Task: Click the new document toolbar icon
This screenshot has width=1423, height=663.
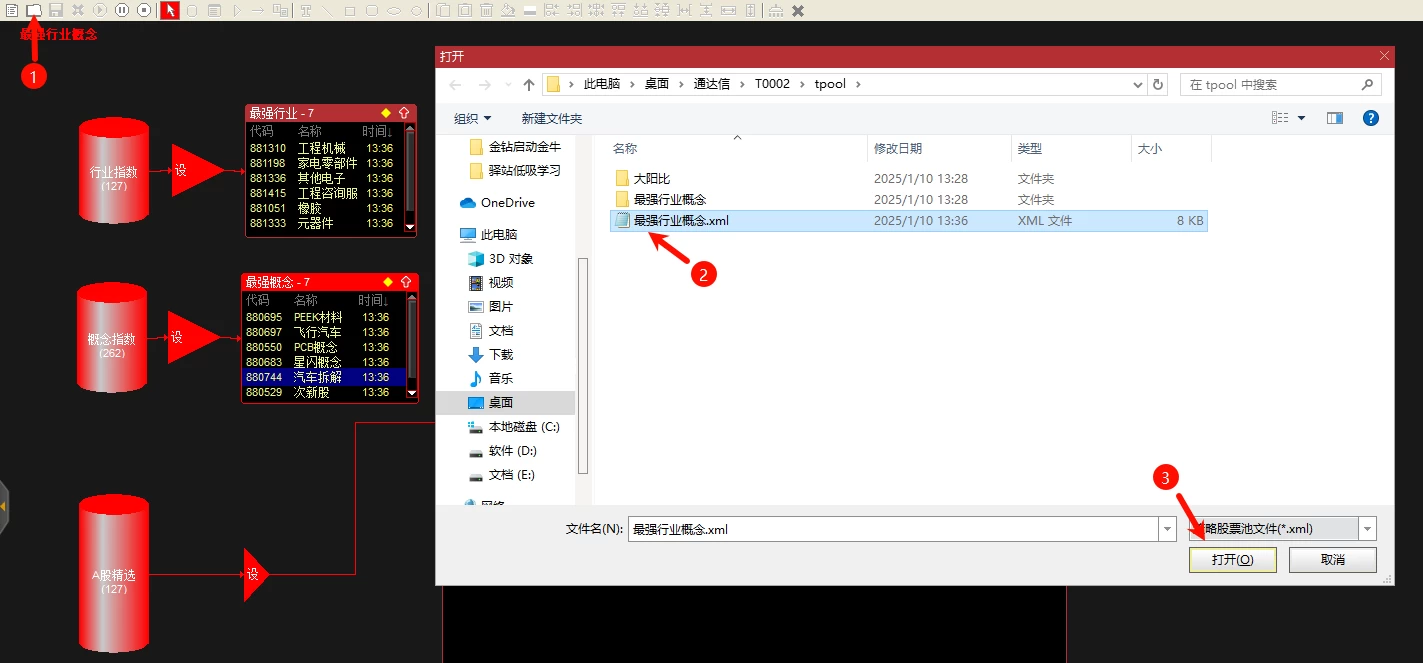Action: 11,10
